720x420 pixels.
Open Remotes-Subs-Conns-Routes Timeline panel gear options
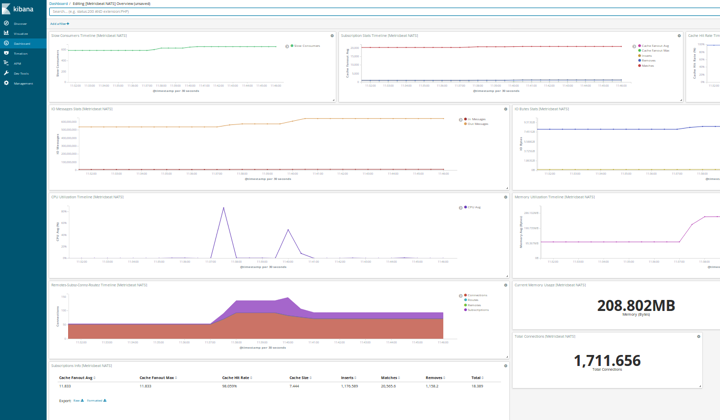click(506, 285)
